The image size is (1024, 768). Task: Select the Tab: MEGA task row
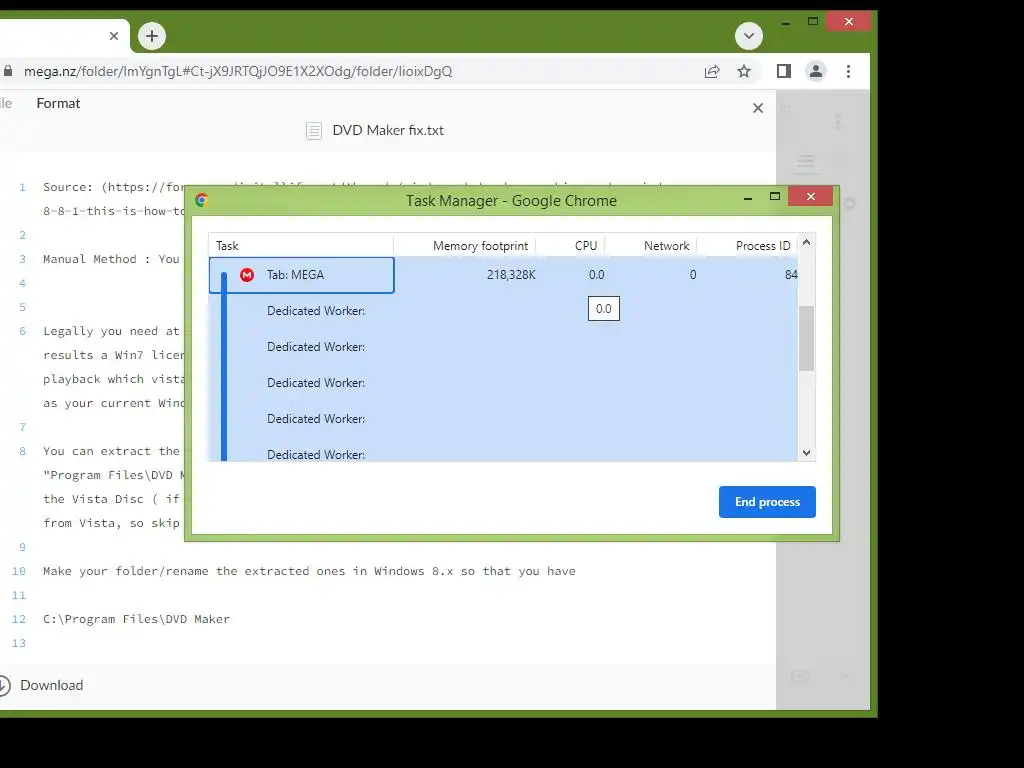tap(503, 275)
